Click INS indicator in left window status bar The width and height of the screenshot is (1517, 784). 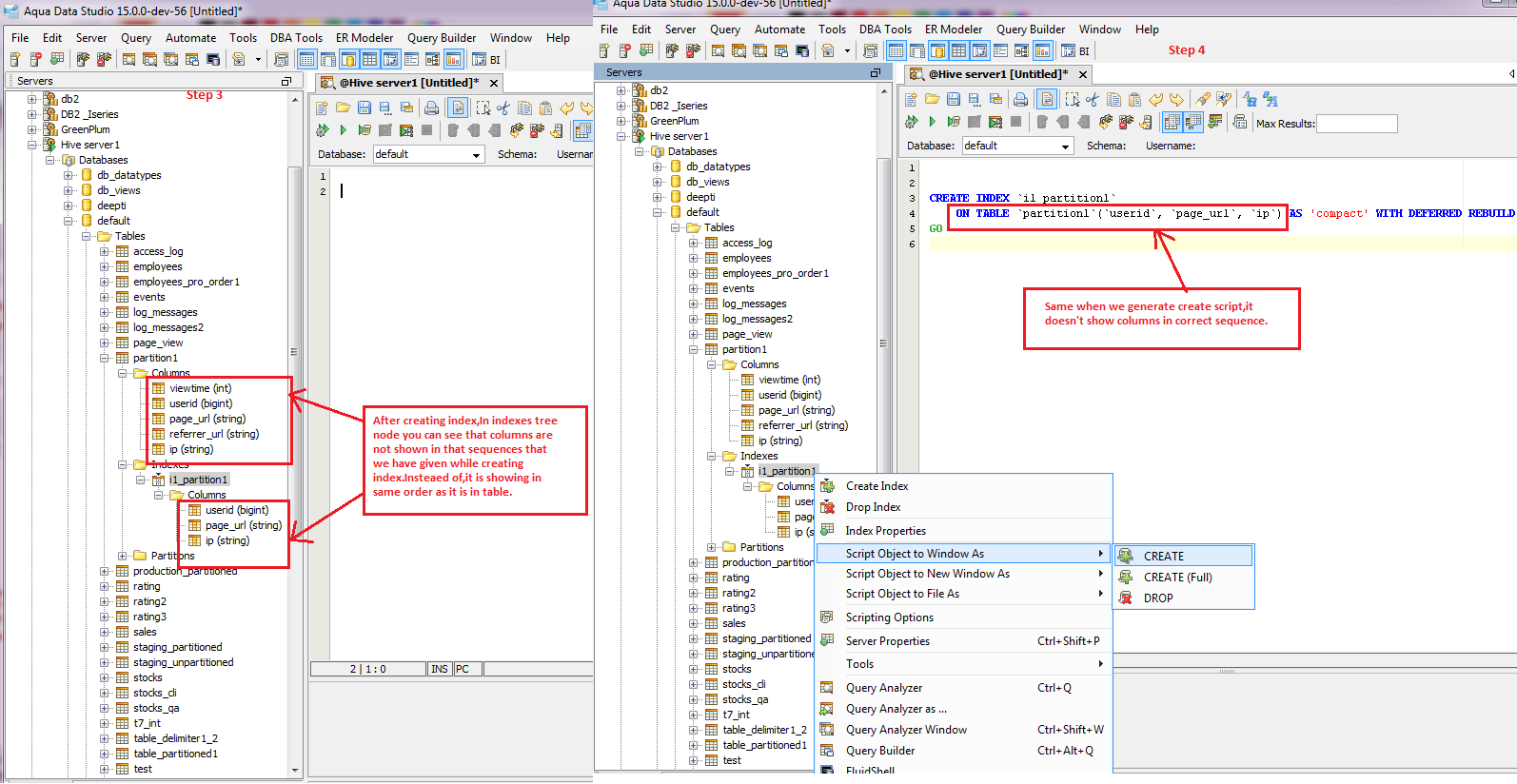pos(440,669)
